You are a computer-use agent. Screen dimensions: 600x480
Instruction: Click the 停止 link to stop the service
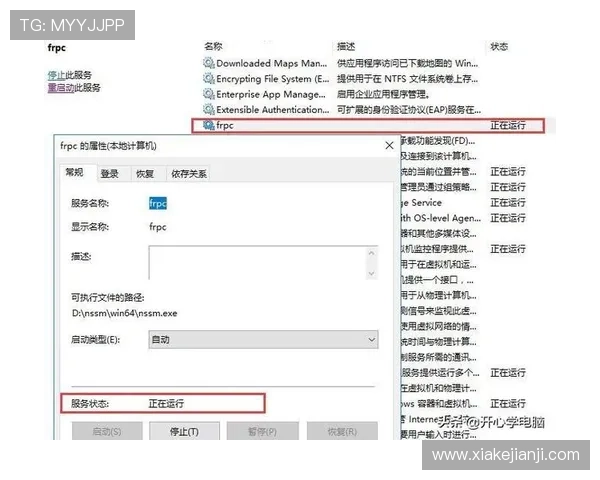[56, 75]
